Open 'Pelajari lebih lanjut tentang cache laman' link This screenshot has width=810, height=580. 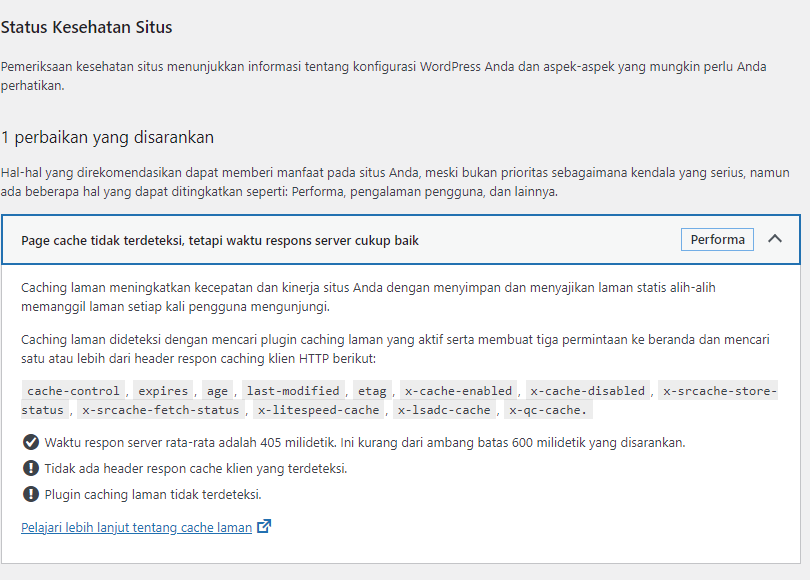pos(136,527)
